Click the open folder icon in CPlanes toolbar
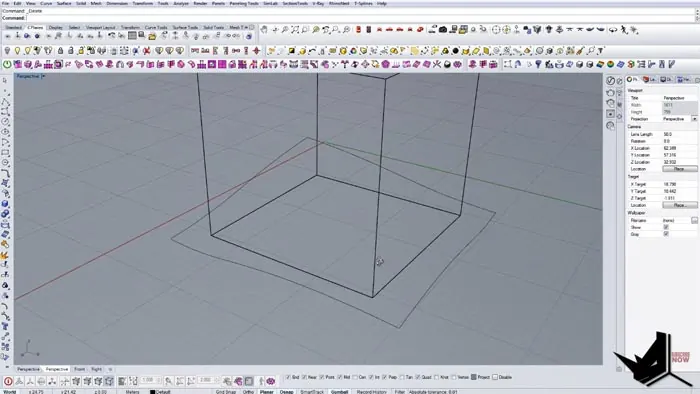 [x=152, y=36]
